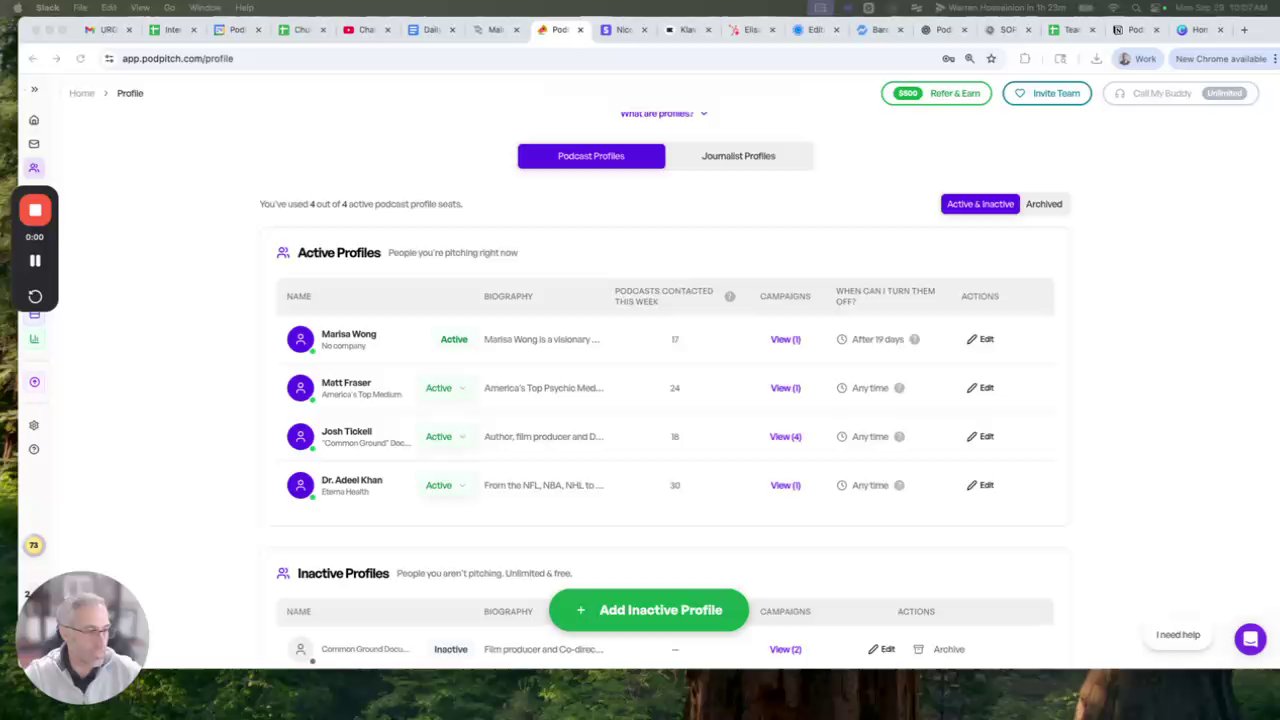
Task: Click the Refer & Earn button
Action: [936, 93]
